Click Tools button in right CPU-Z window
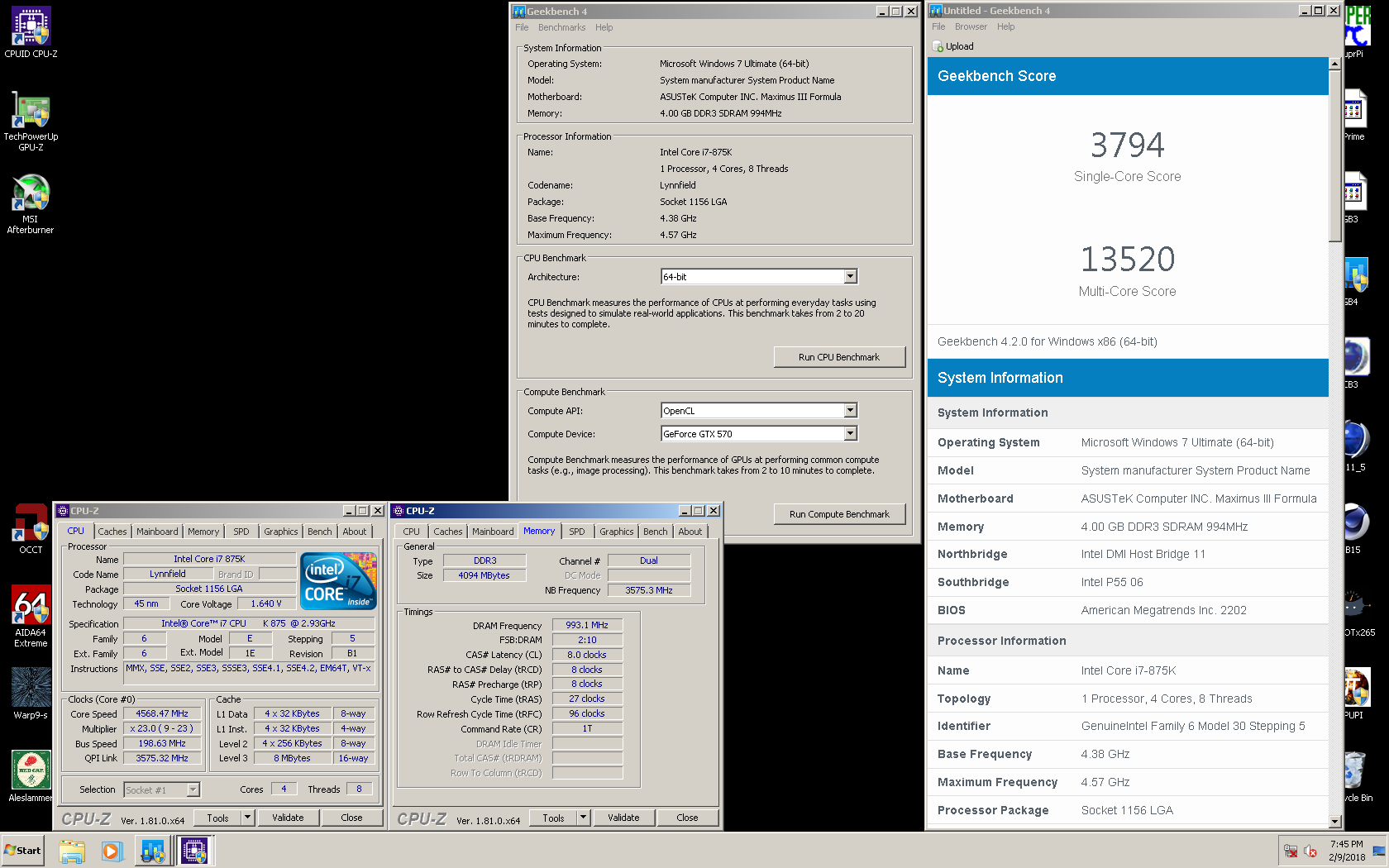Viewport: 1389px width, 868px height. coord(554,818)
